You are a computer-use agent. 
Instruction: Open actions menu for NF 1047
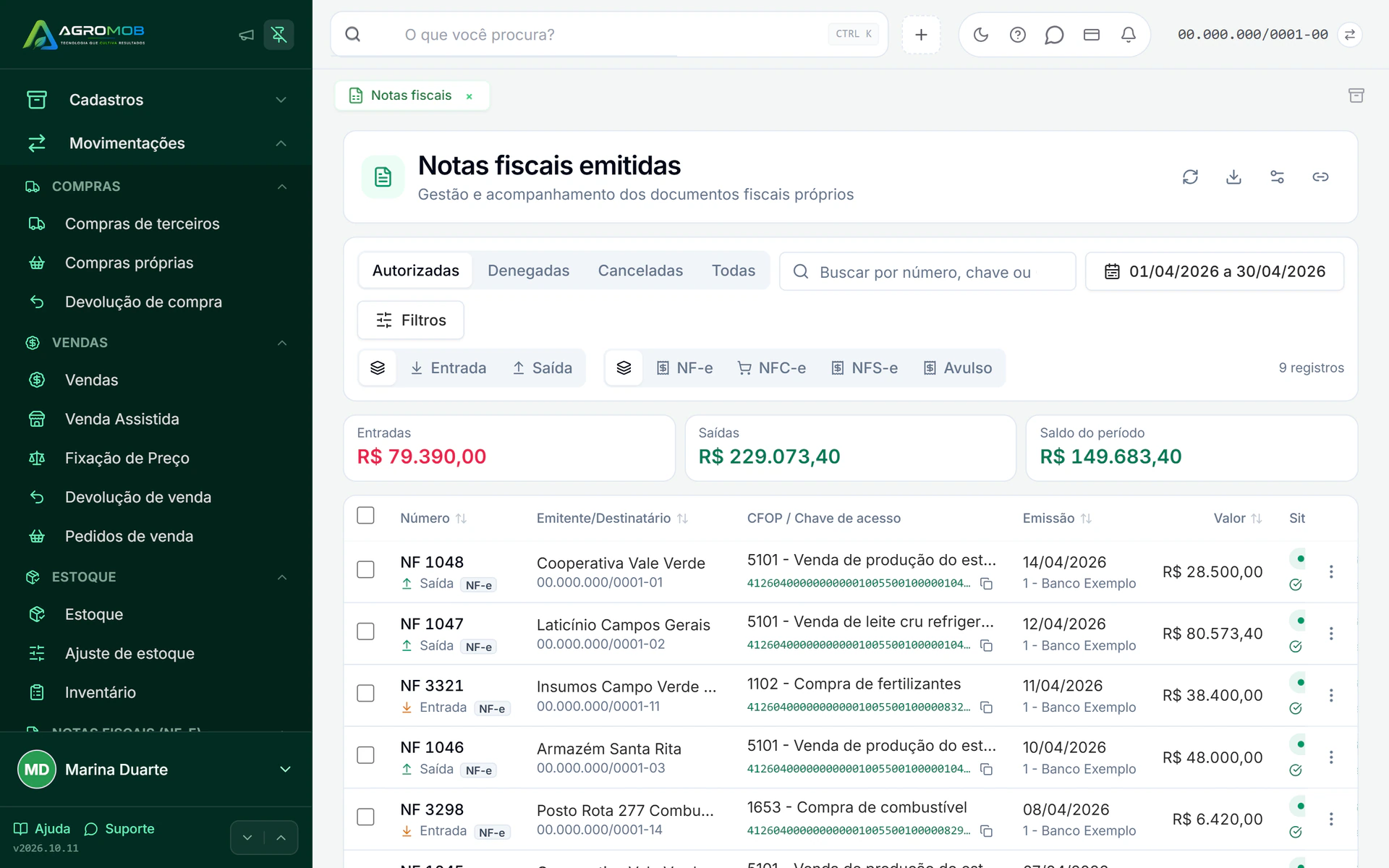(x=1331, y=634)
